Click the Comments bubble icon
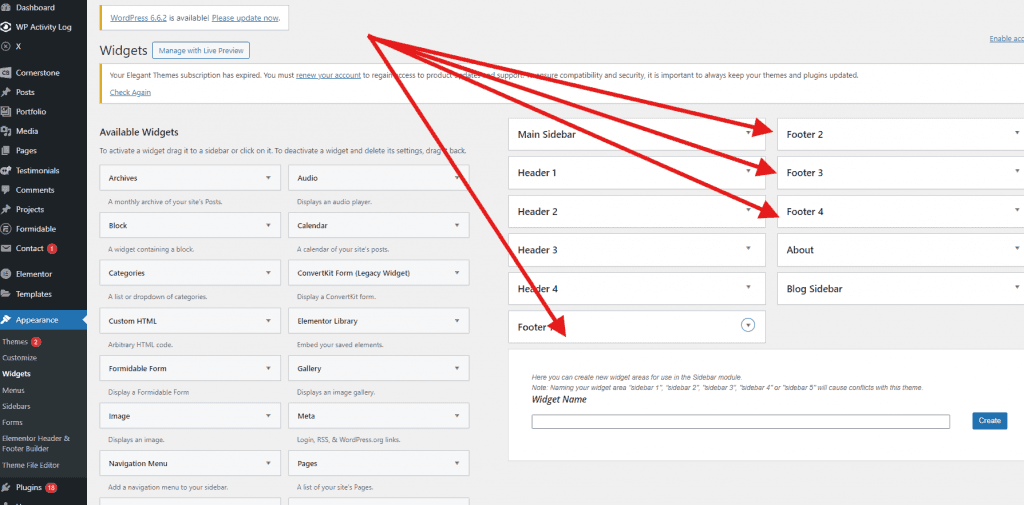This screenshot has width=1024, height=505. click(x=6, y=190)
